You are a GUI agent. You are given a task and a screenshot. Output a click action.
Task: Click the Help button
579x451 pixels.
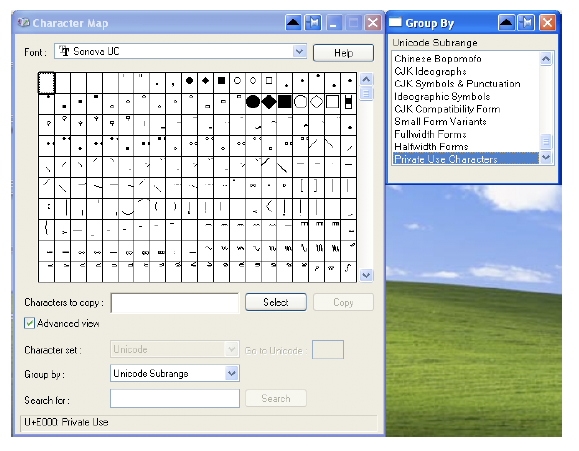click(x=343, y=53)
